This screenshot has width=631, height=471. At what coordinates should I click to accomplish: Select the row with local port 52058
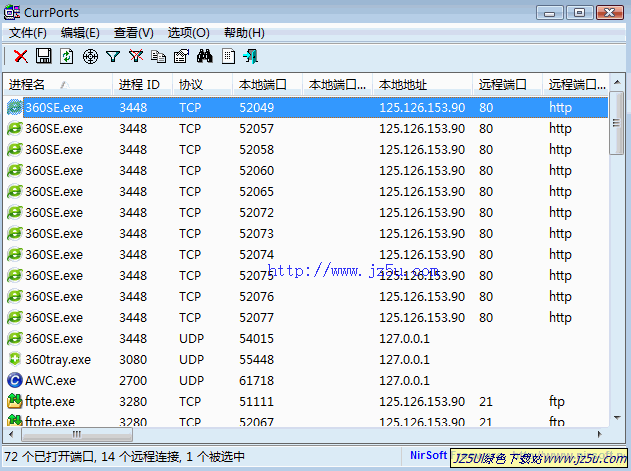(306, 149)
